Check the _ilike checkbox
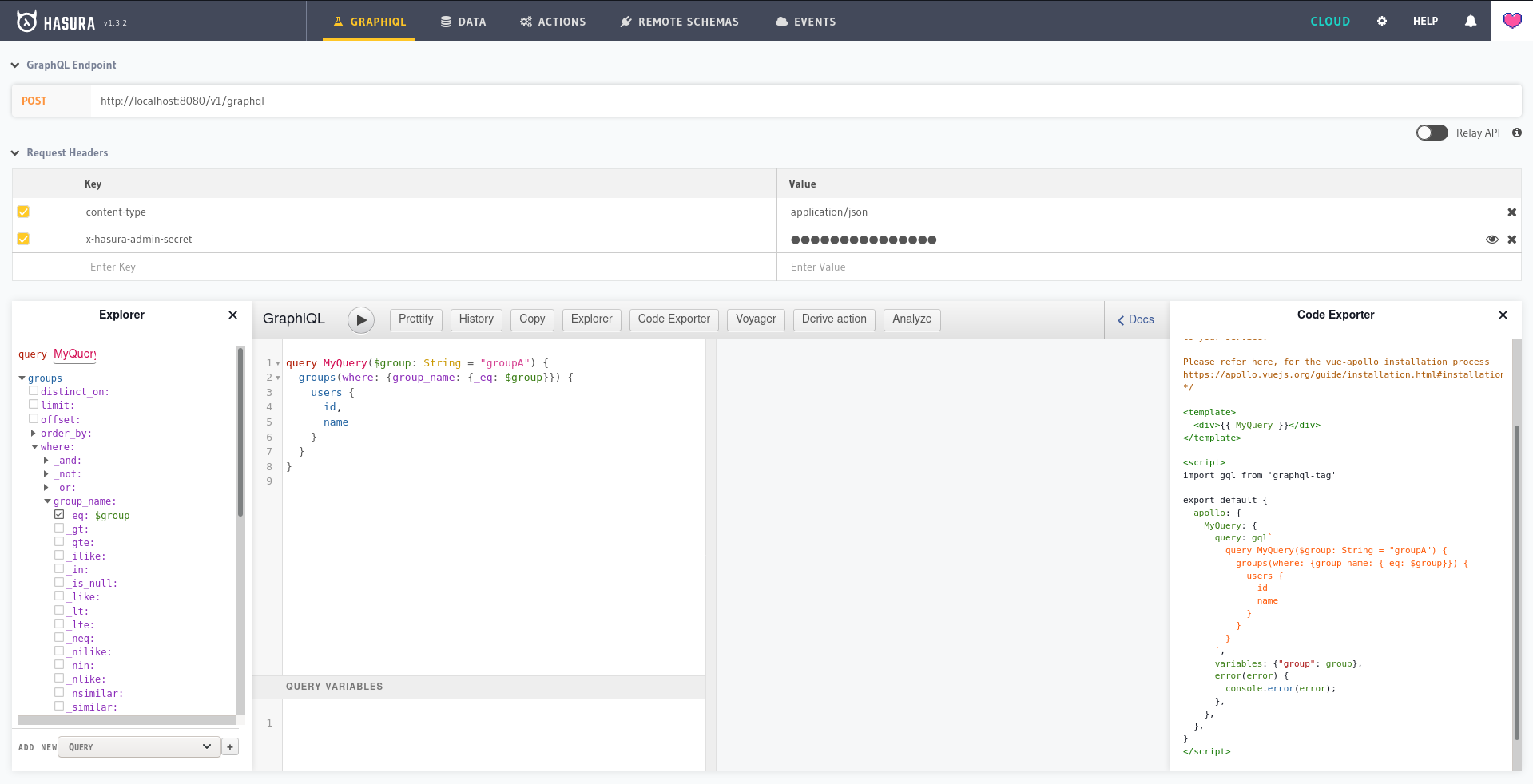Viewport: 1533px width, 784px height. [x=59, y=555]
